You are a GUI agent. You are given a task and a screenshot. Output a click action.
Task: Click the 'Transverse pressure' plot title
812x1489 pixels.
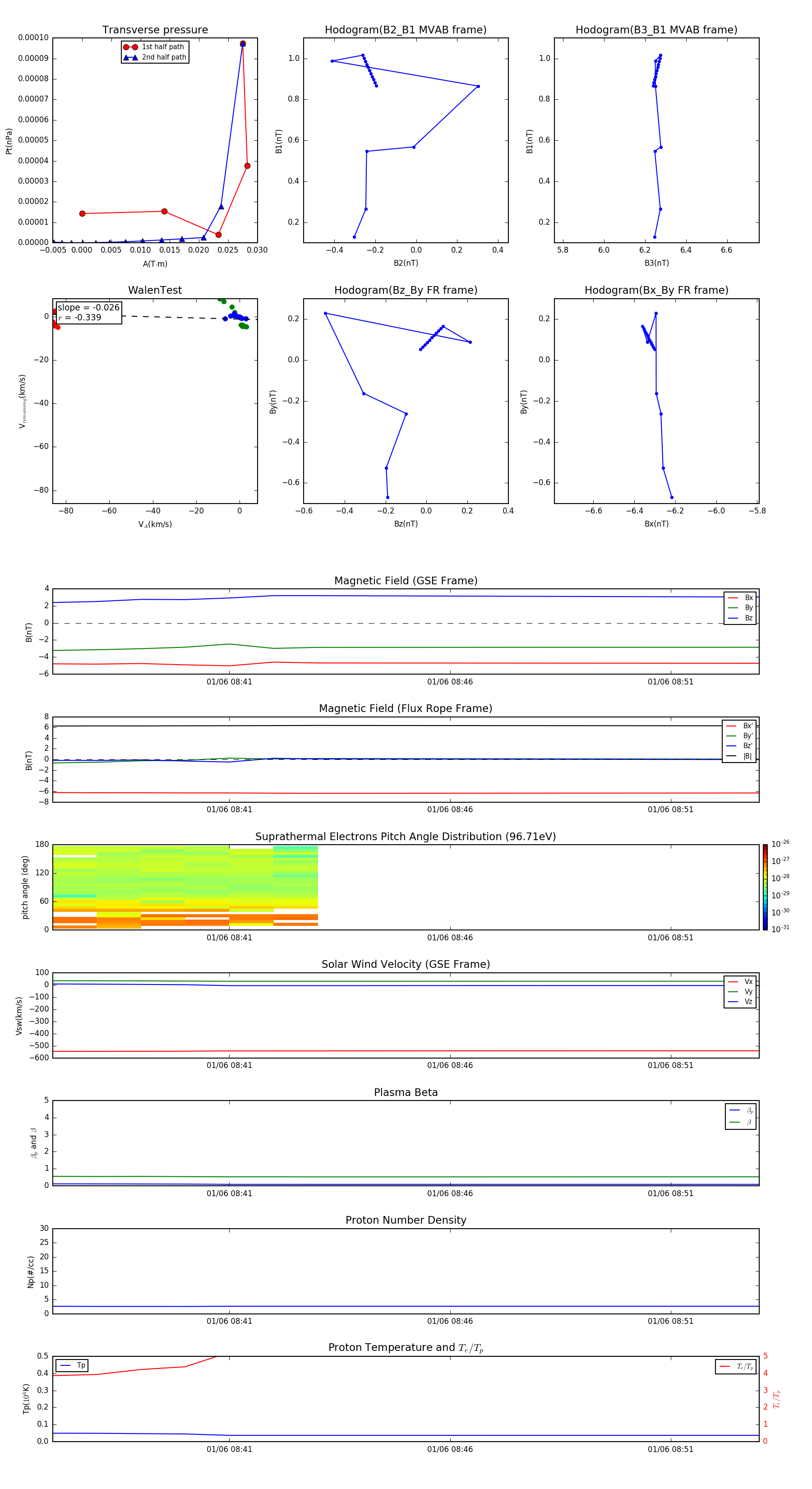[x=155, y=29]
